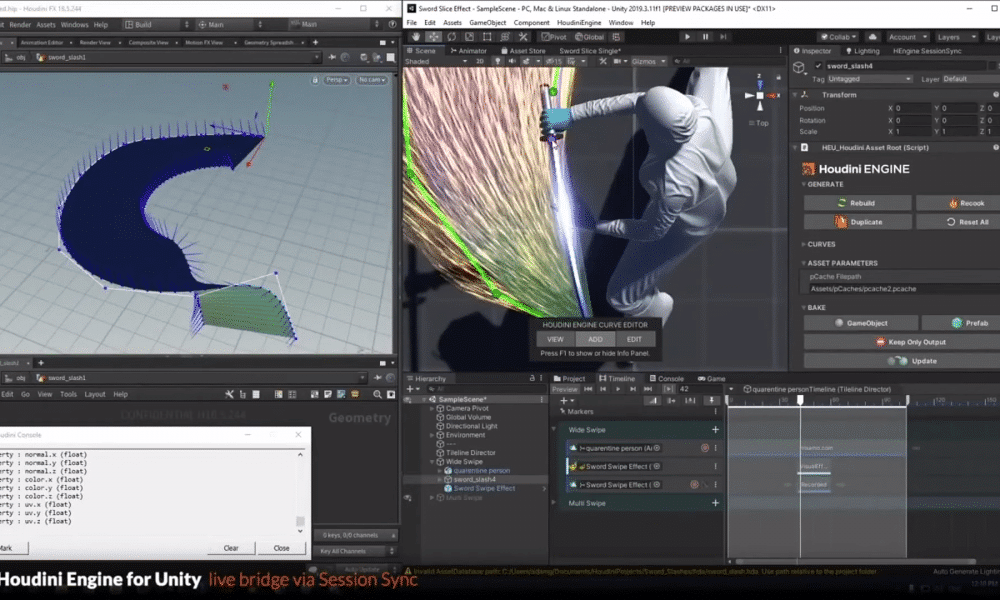Viewport: 1000px width, 600px height.
Task: Toggle scene audio speaker icon
Action: click(511, 61)
